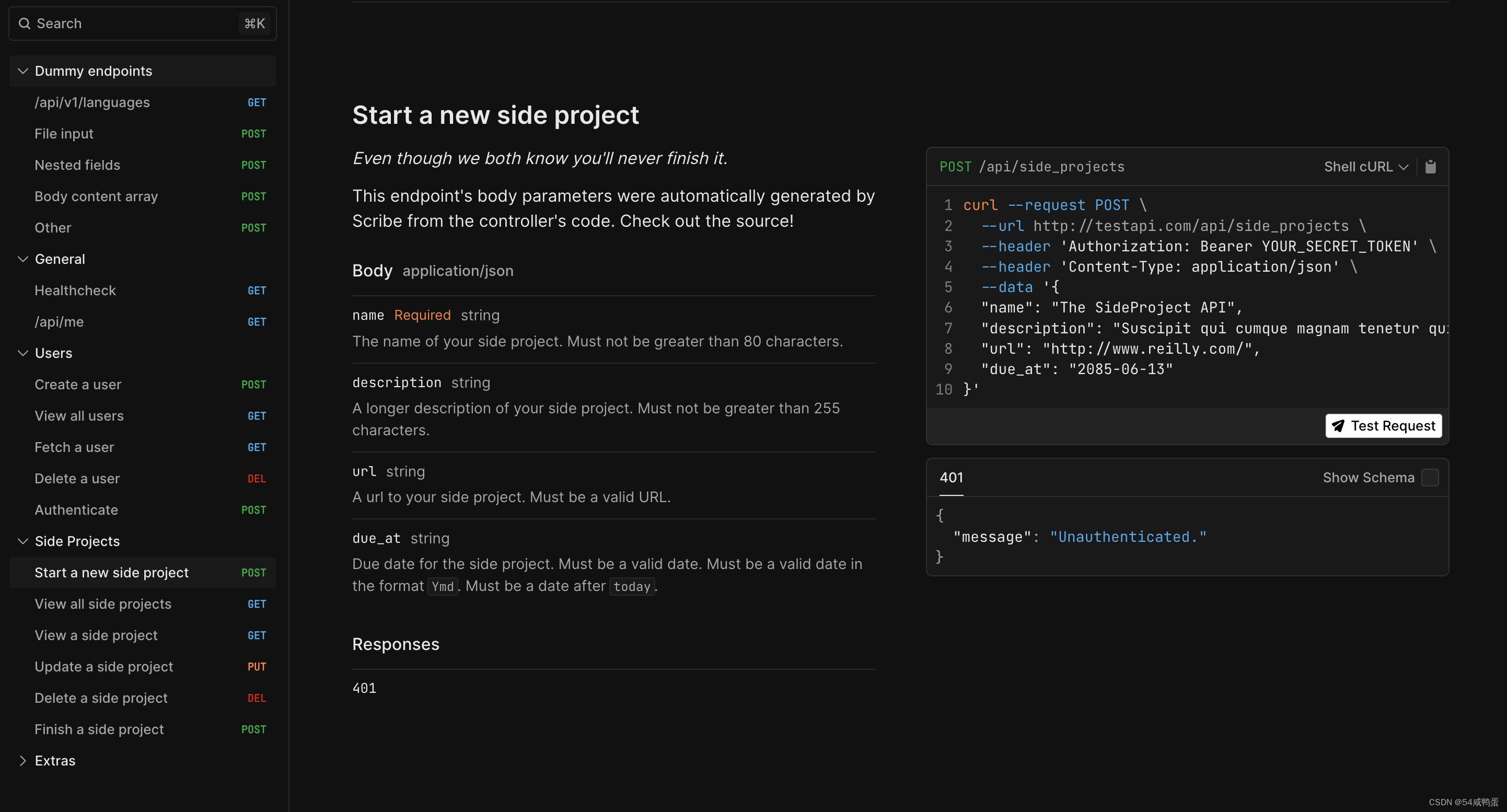Select the 401 response tab
This screenshot has height=812, width=1507.
point(950,478)
